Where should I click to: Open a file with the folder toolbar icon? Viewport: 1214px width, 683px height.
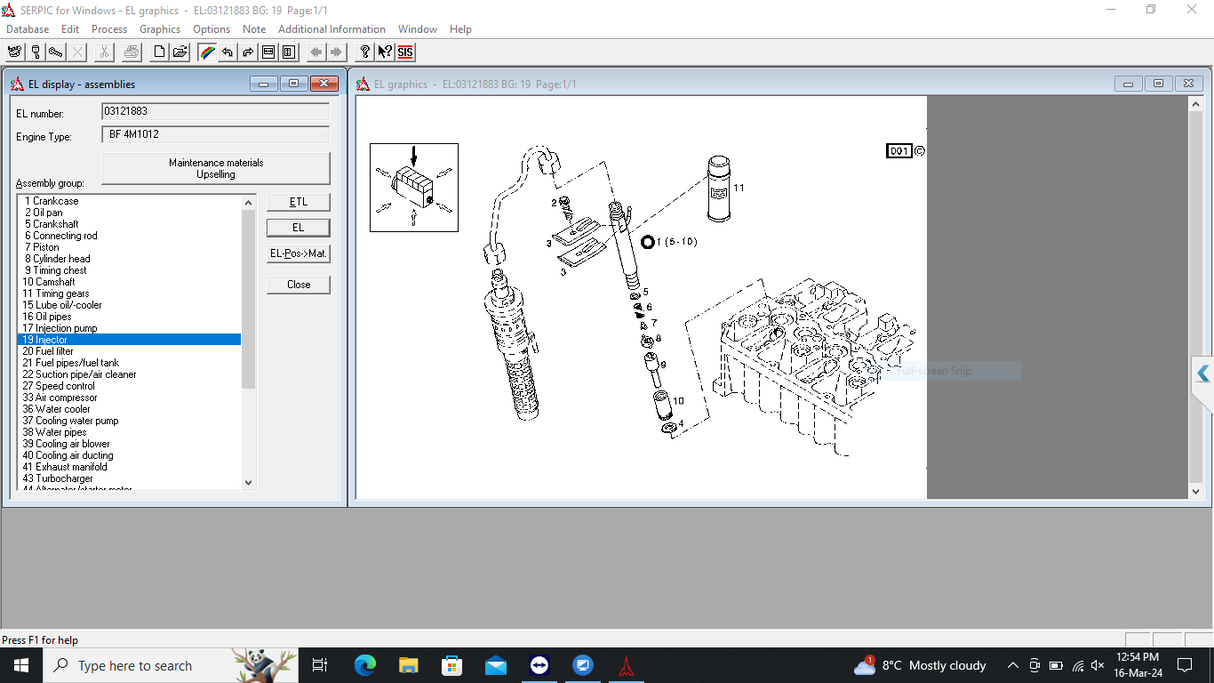click(x=180, y=52)
